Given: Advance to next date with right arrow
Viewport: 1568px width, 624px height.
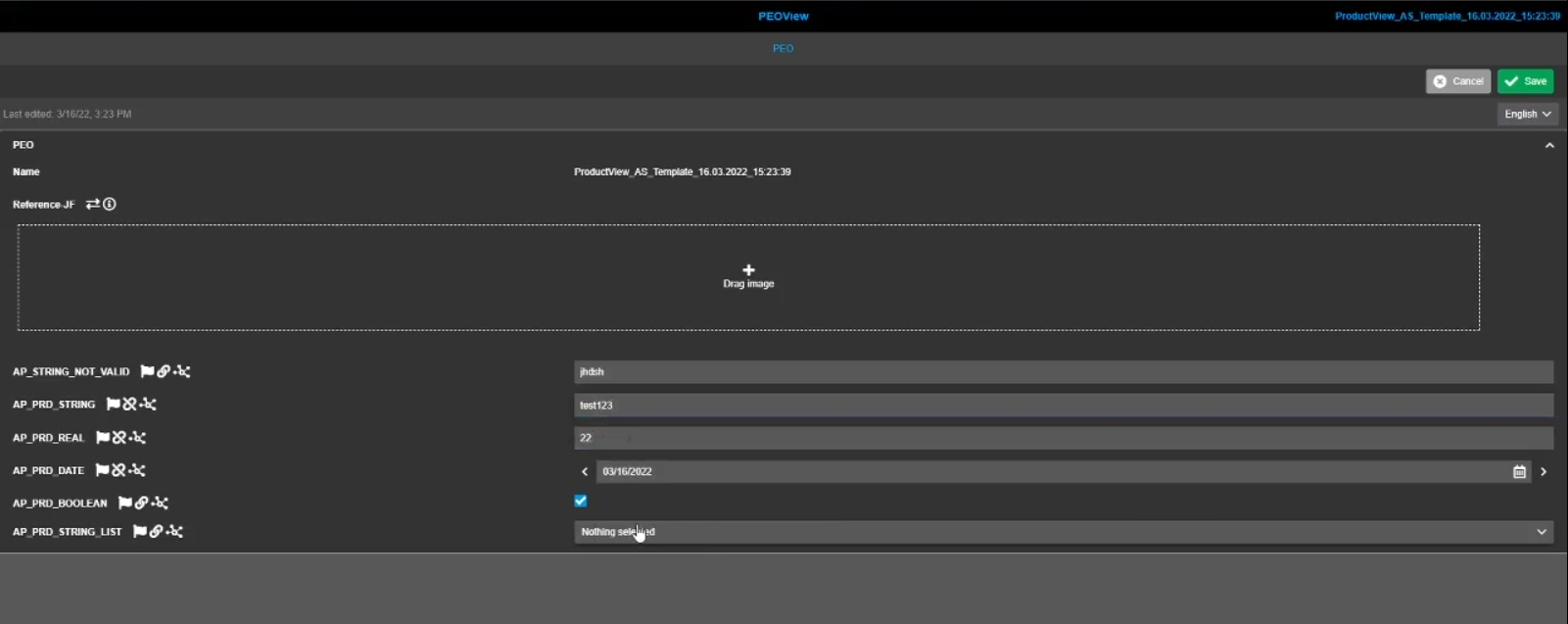Looking at the screenshot, I should pos(1544,471).
